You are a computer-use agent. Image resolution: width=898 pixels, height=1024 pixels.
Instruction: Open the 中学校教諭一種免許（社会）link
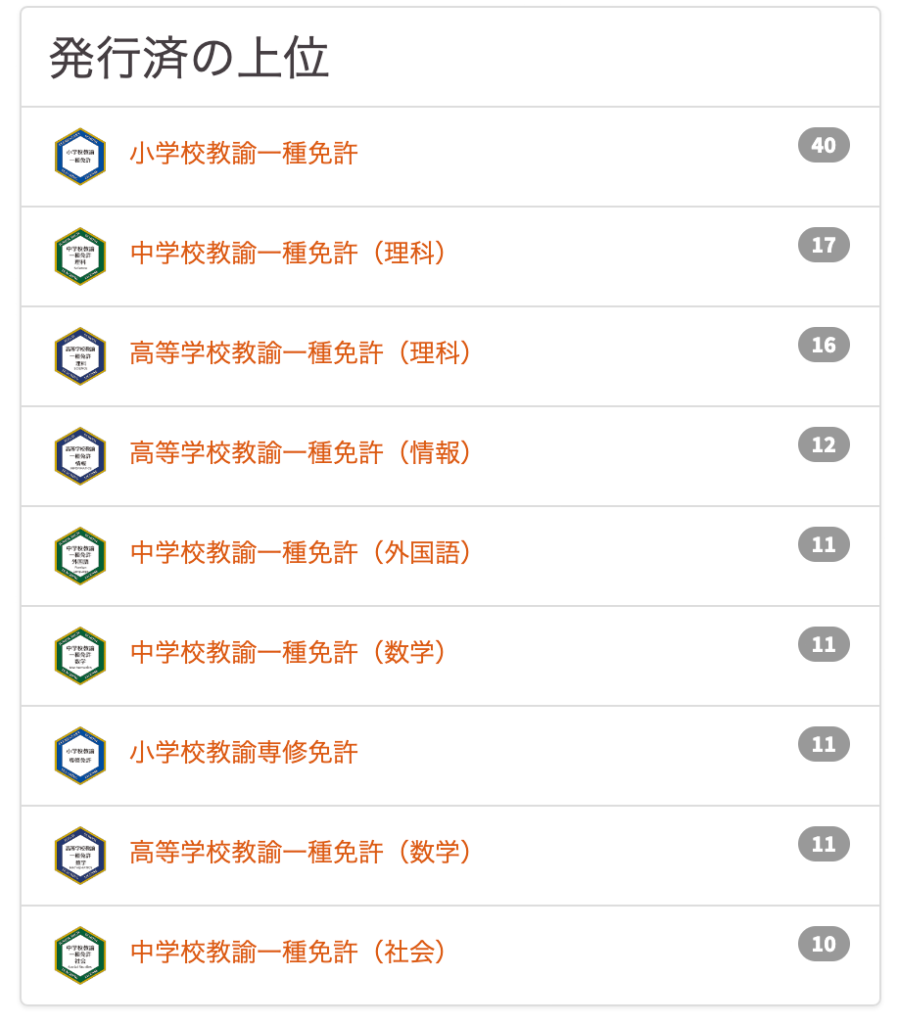point(288,953)
